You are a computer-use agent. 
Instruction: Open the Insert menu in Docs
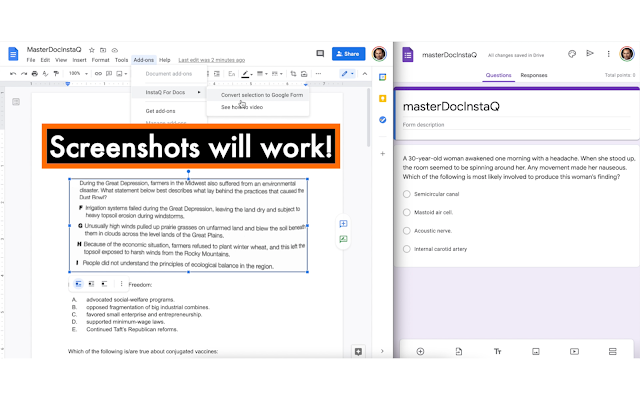coord(80,60)
